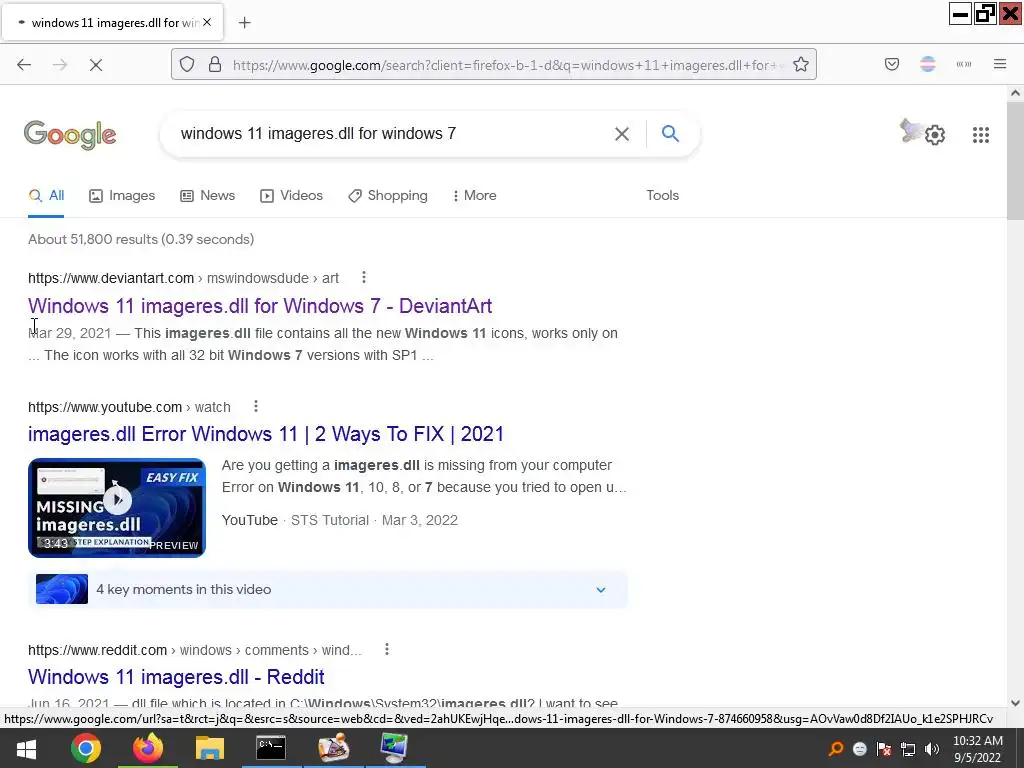The height and width of the screenshot is (768, 1024).
Task: Open File Explorer from taskbar
Action: tap(209, 748)
